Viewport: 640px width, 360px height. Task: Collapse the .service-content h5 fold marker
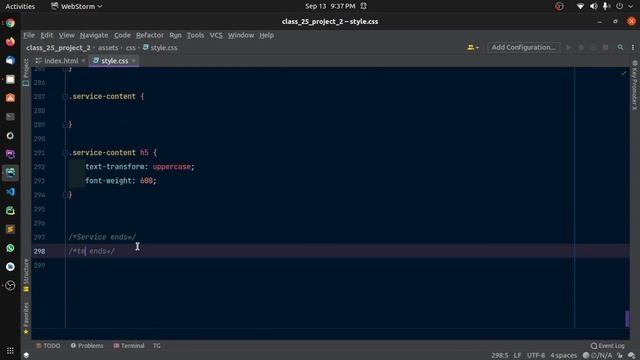pyautogui.click(x=65, y=153)
